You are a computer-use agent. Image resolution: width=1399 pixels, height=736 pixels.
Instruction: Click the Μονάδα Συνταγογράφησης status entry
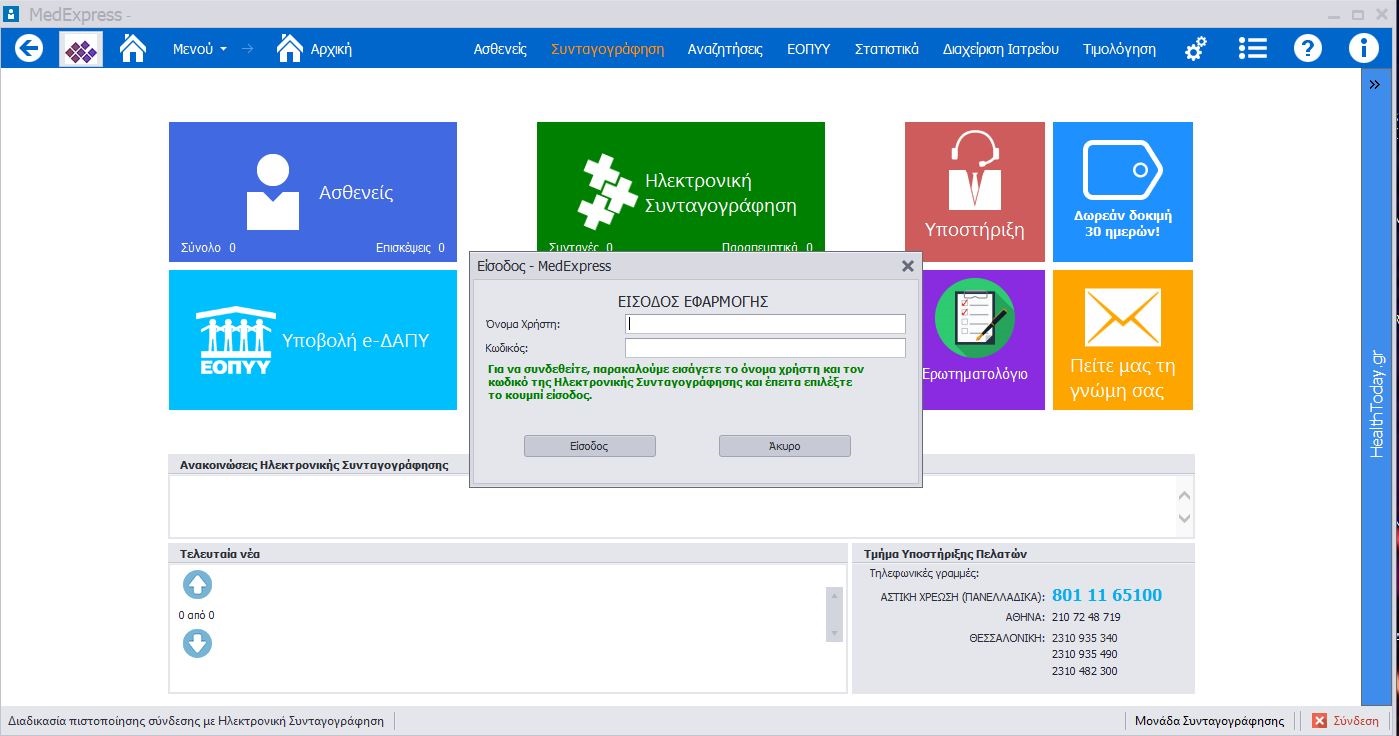1209,720
